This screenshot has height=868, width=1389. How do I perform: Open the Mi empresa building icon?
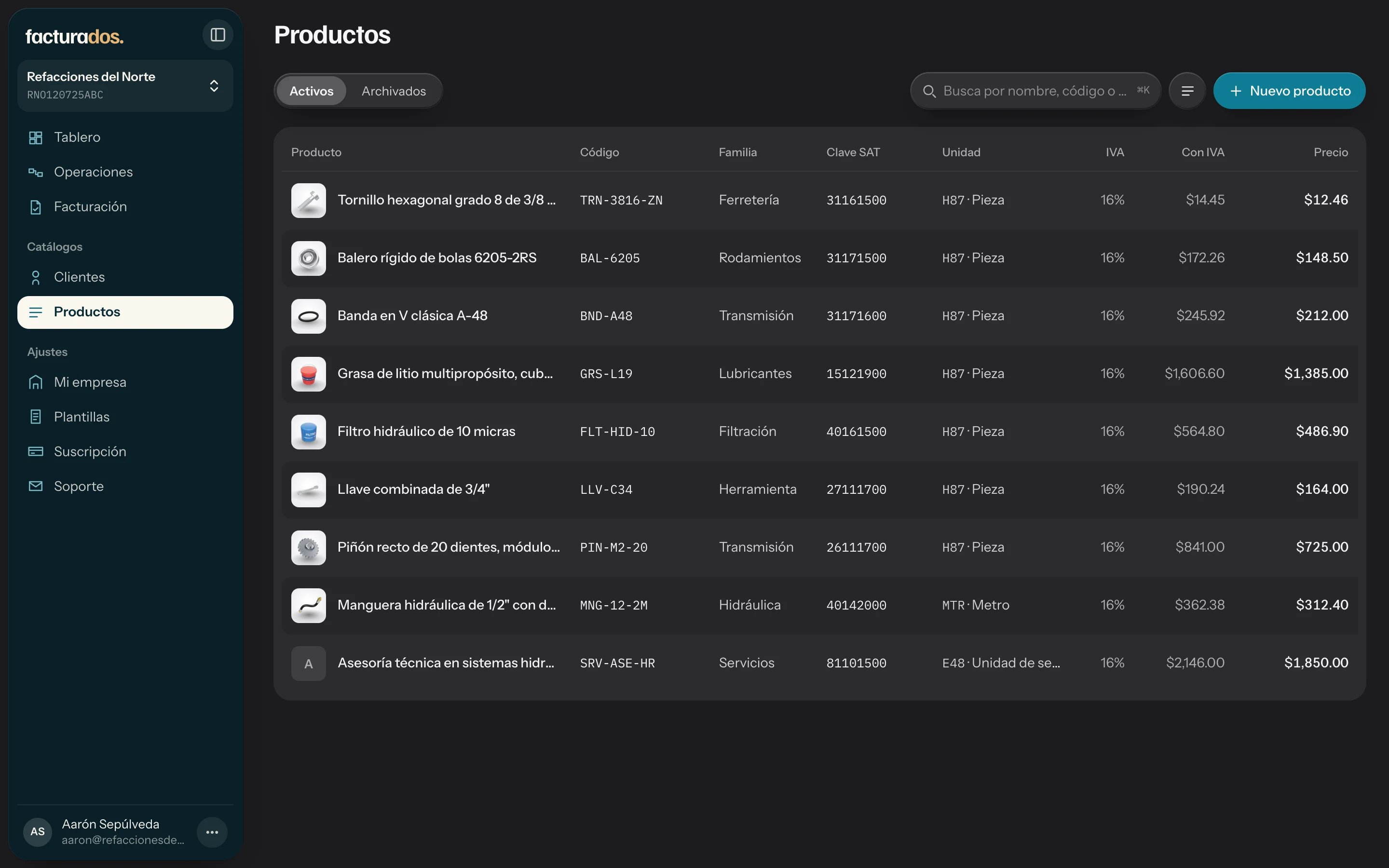pos(36,382)
